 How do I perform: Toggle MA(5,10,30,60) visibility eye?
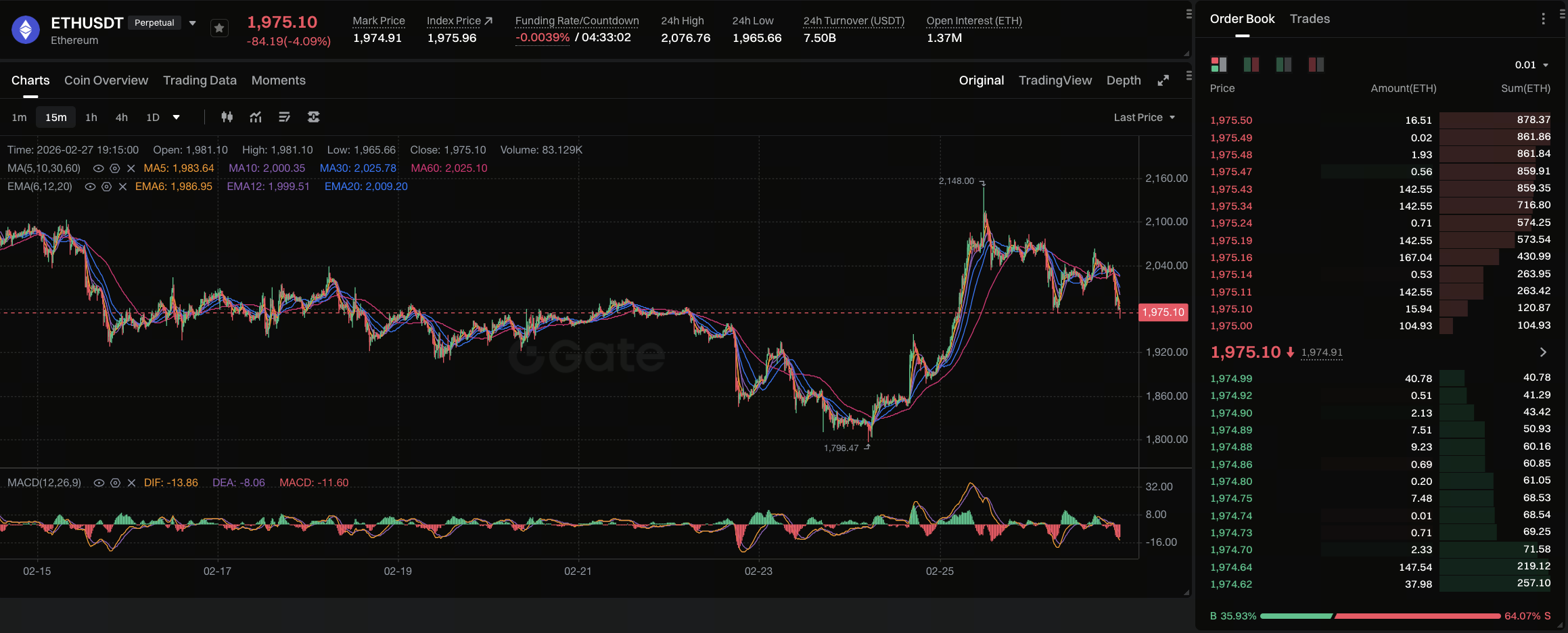click(x=98, y=168)
